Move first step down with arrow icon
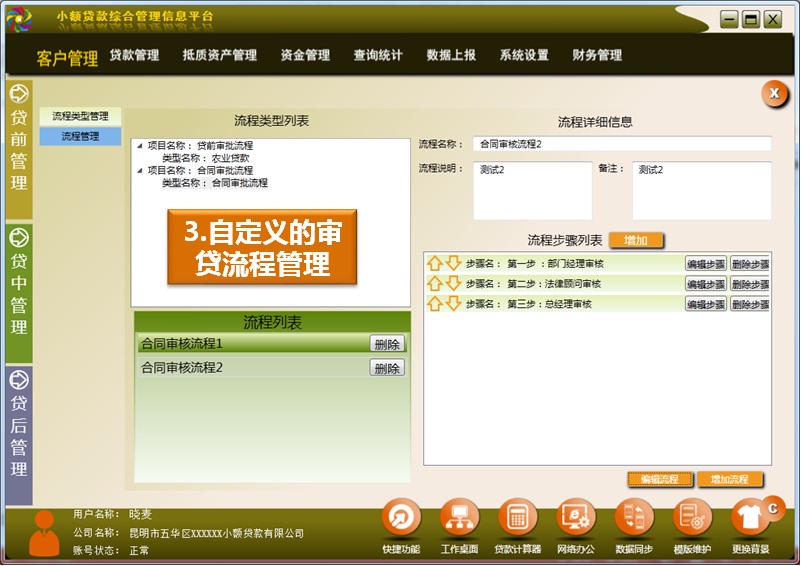Screen dimensions: 801x566 coord(453,264)
